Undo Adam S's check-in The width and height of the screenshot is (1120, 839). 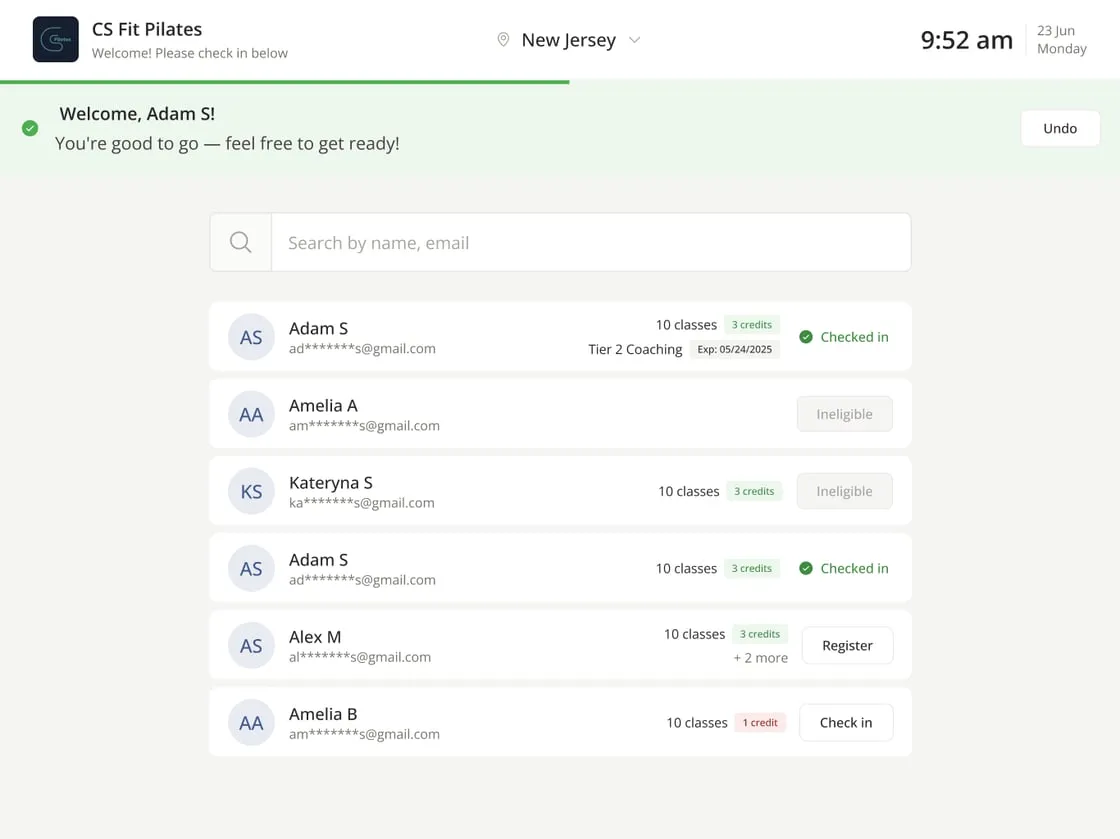pyautogui.click(x=1060, y=129)
